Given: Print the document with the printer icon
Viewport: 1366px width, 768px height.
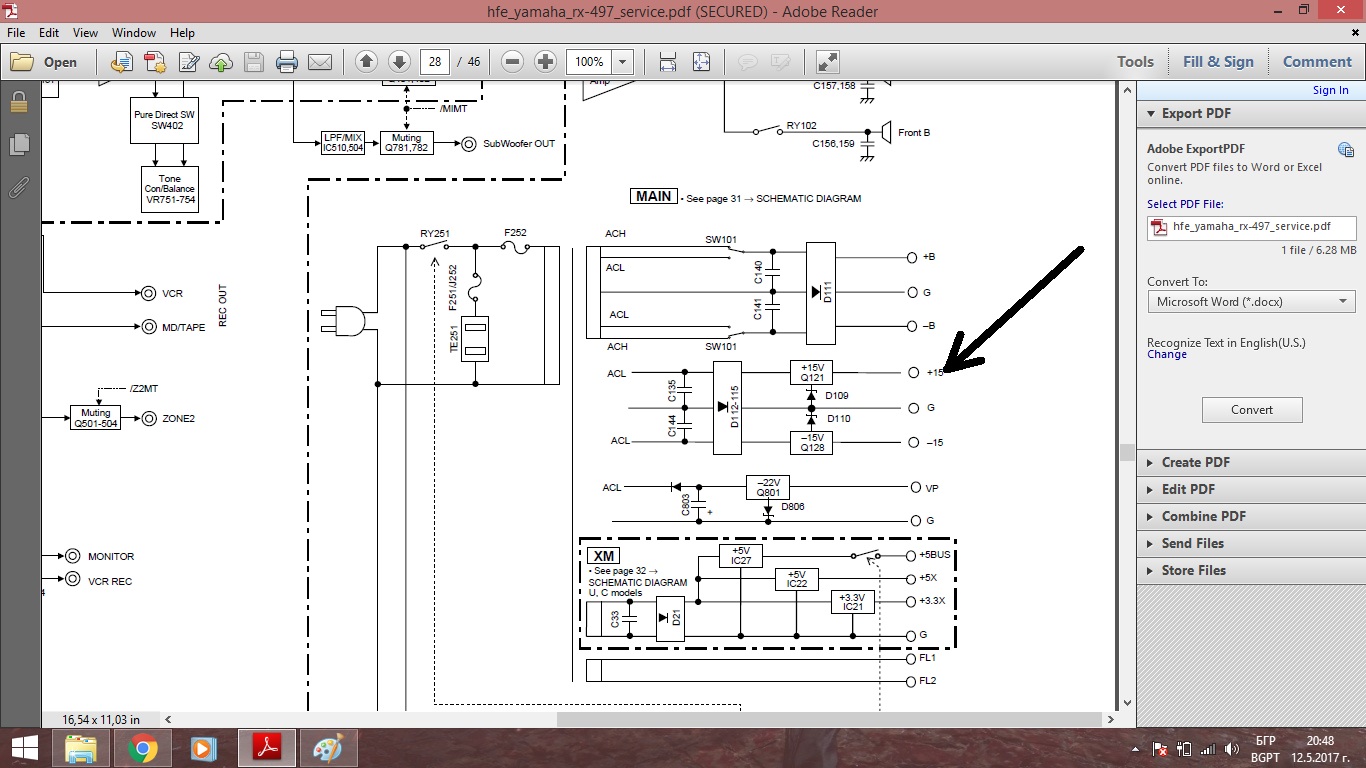Looking at the screenshot, I should (x=287, y=62).
